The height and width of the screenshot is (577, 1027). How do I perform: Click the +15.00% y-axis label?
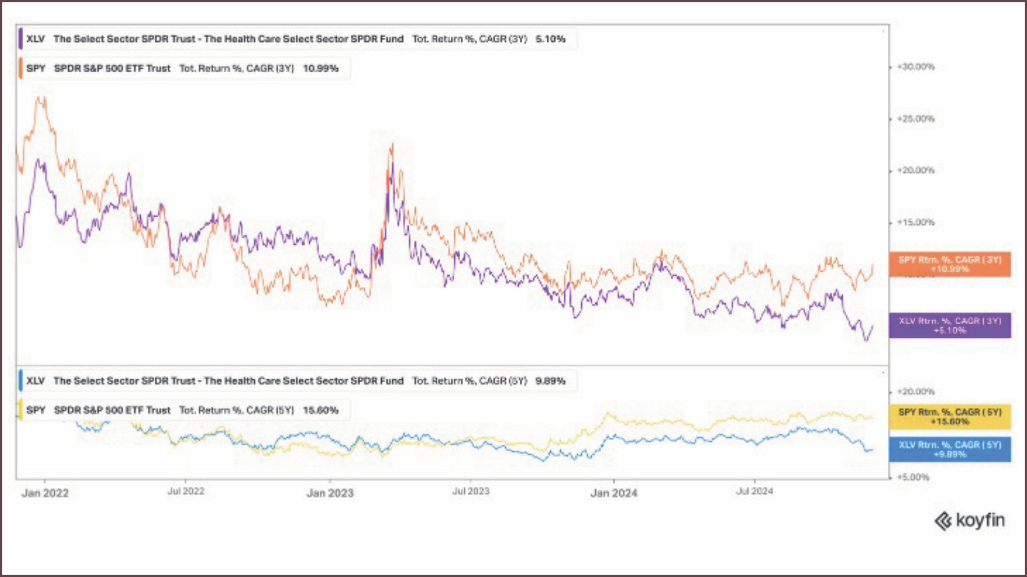click(916, 223)
